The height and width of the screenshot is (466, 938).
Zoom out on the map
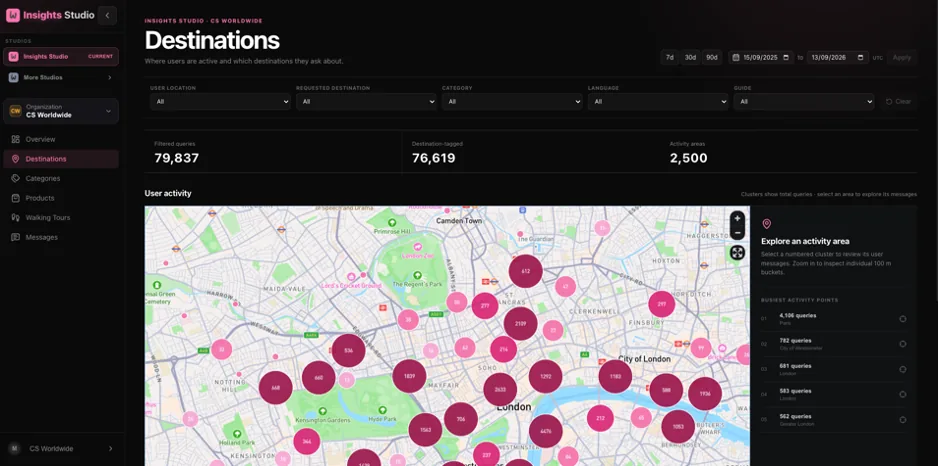[738, 233]
